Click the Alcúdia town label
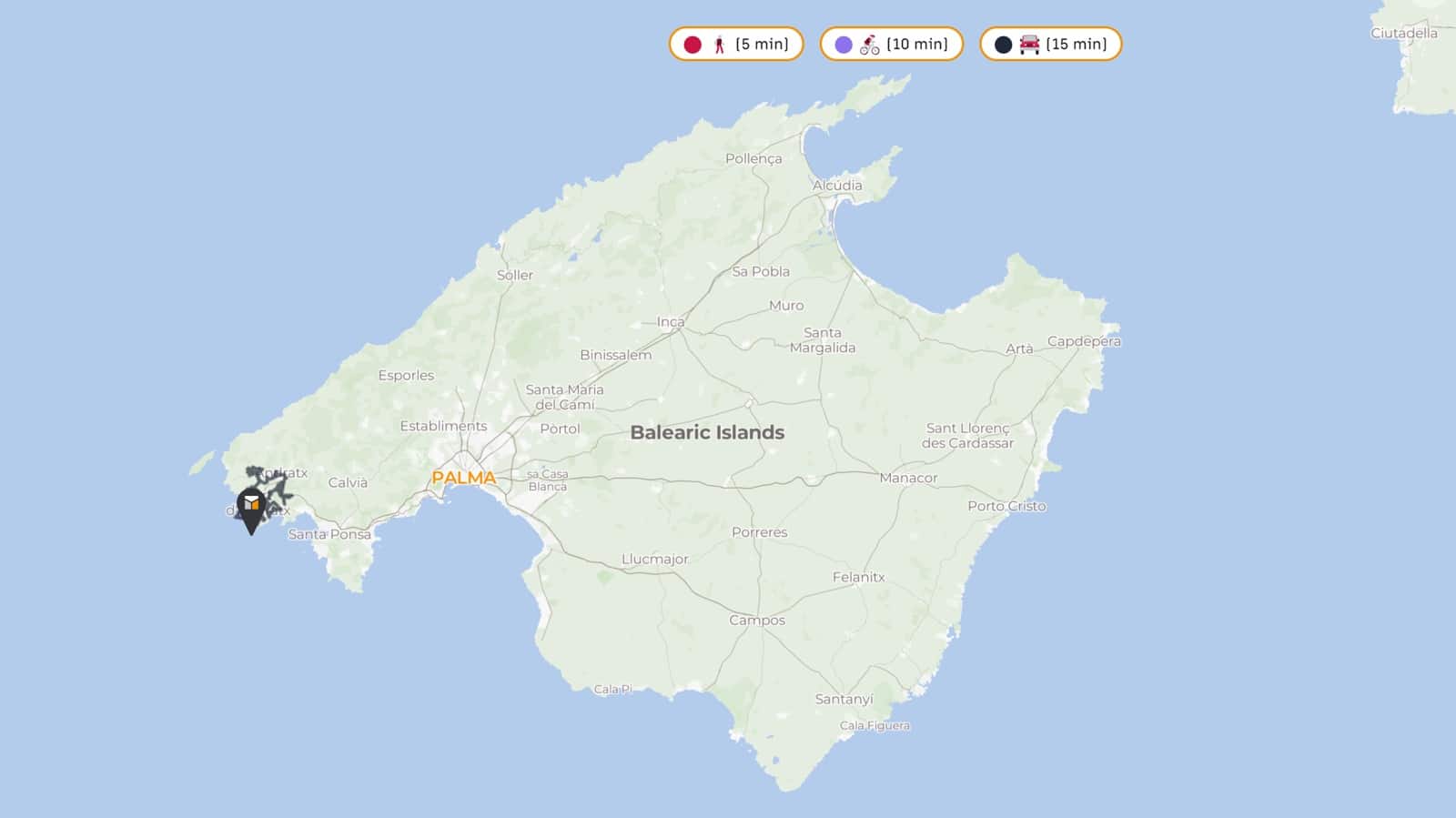Viewport: 1456px width, 818px height. pyautogui.click(x=837, y=186)
